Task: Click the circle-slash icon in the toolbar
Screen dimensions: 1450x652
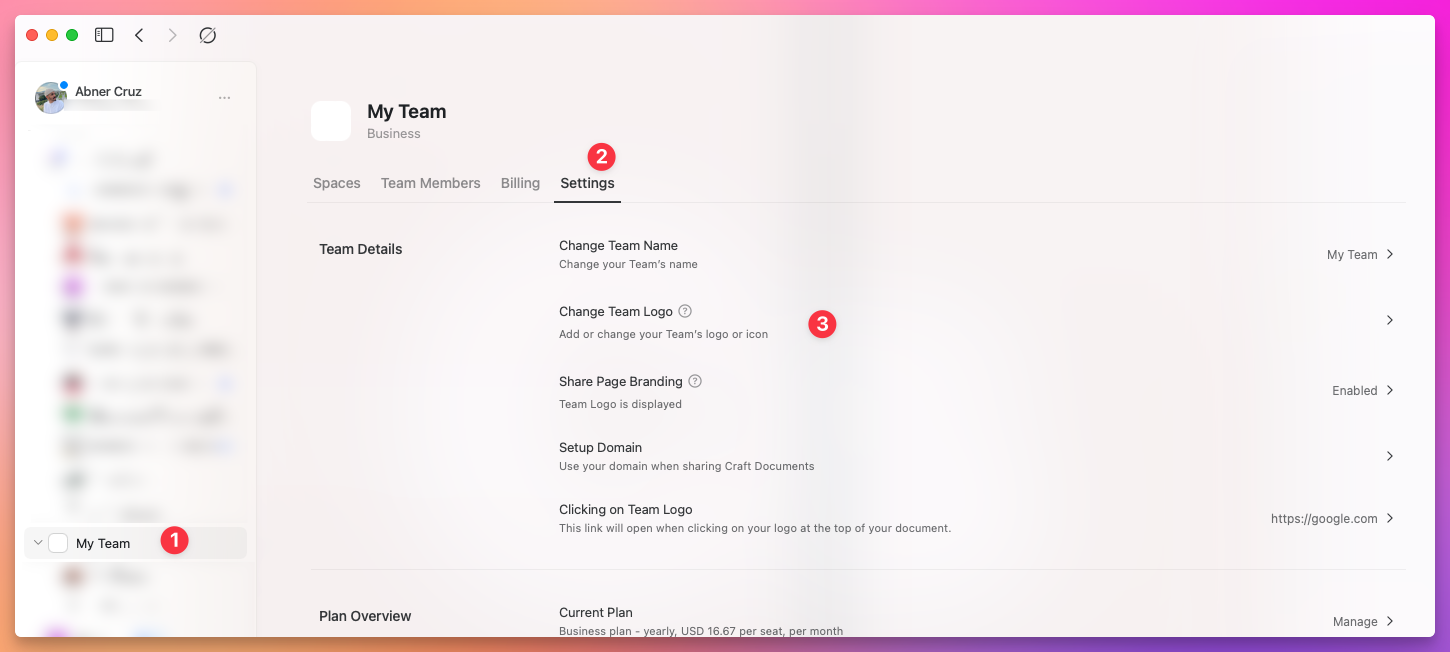Action: (207, 35)
